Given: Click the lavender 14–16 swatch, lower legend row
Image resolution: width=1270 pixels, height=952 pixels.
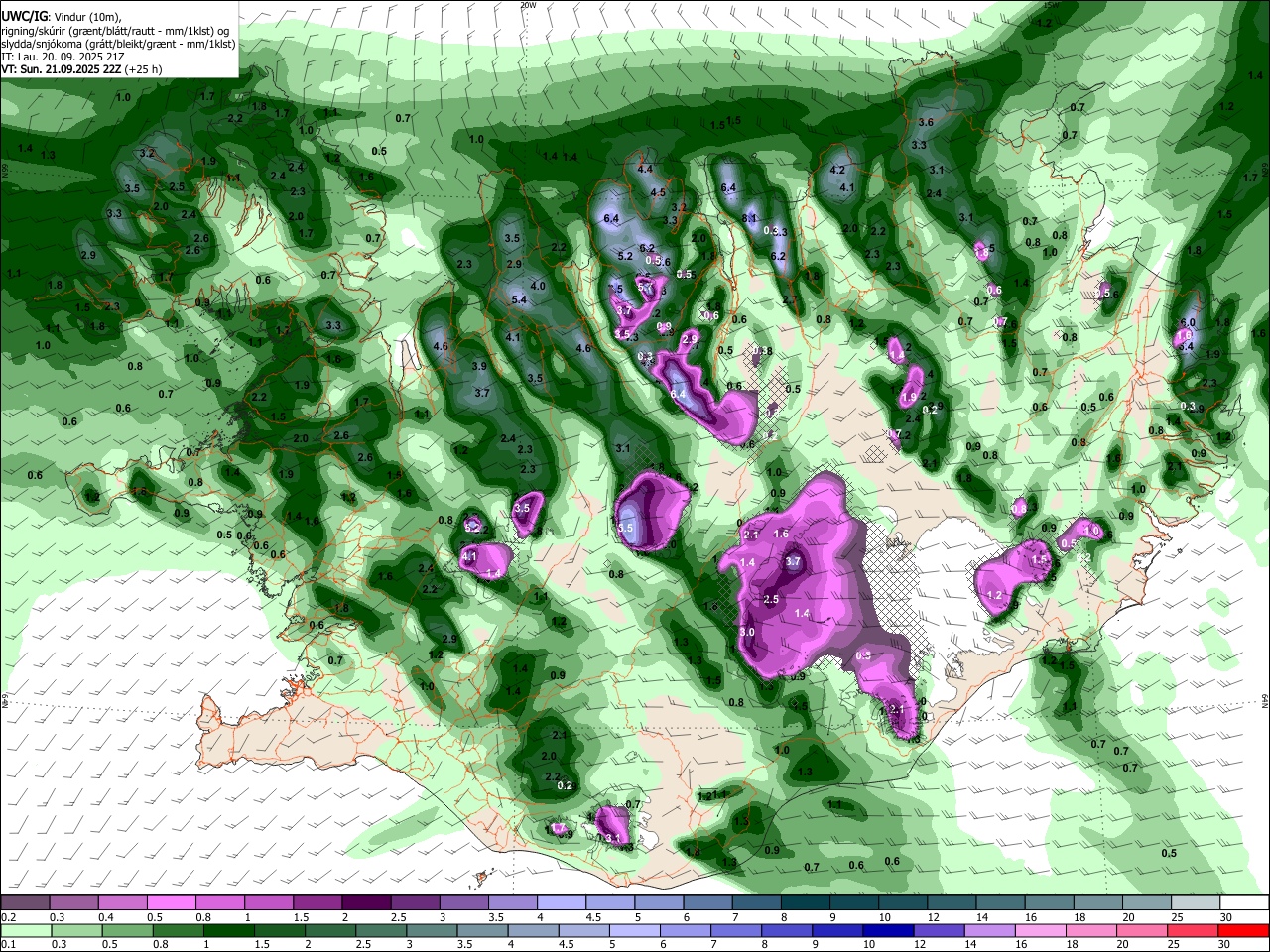Looking at the screenshot, I should (x=988, y=931).
